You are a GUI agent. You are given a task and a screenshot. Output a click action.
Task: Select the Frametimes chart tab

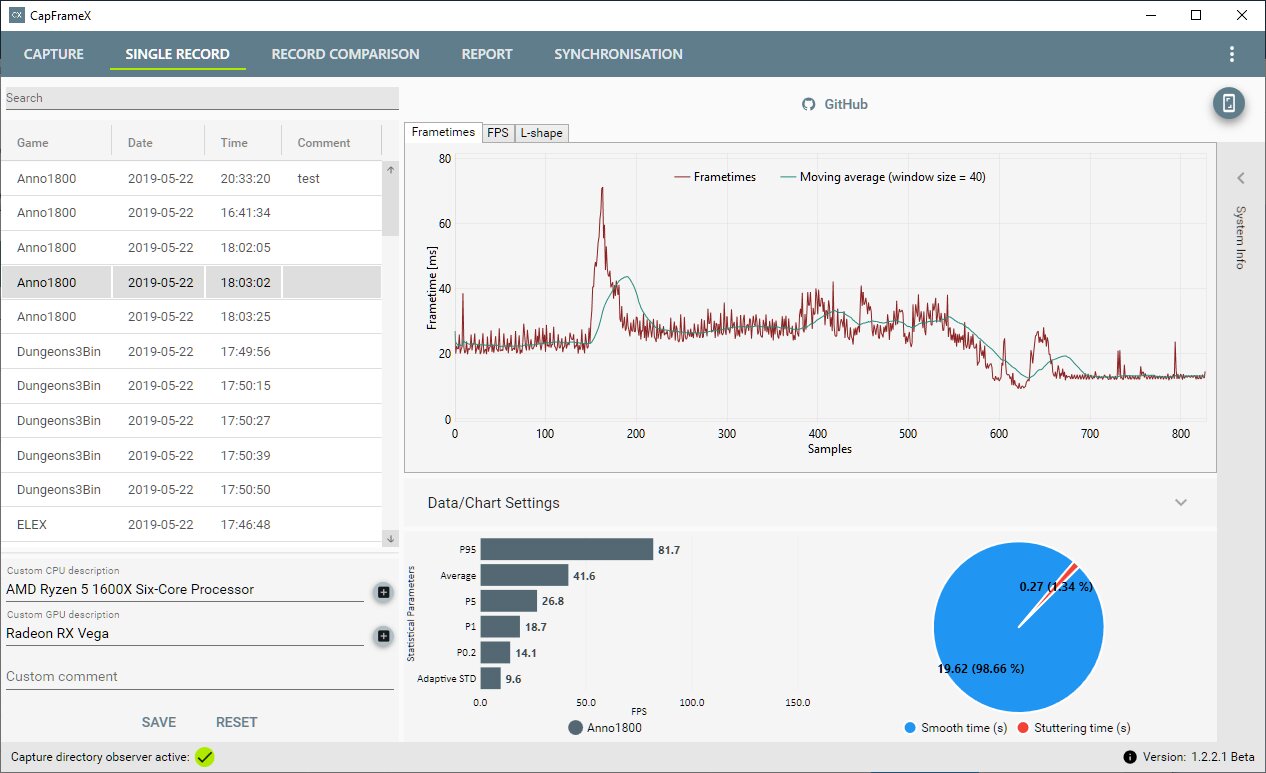443,132
